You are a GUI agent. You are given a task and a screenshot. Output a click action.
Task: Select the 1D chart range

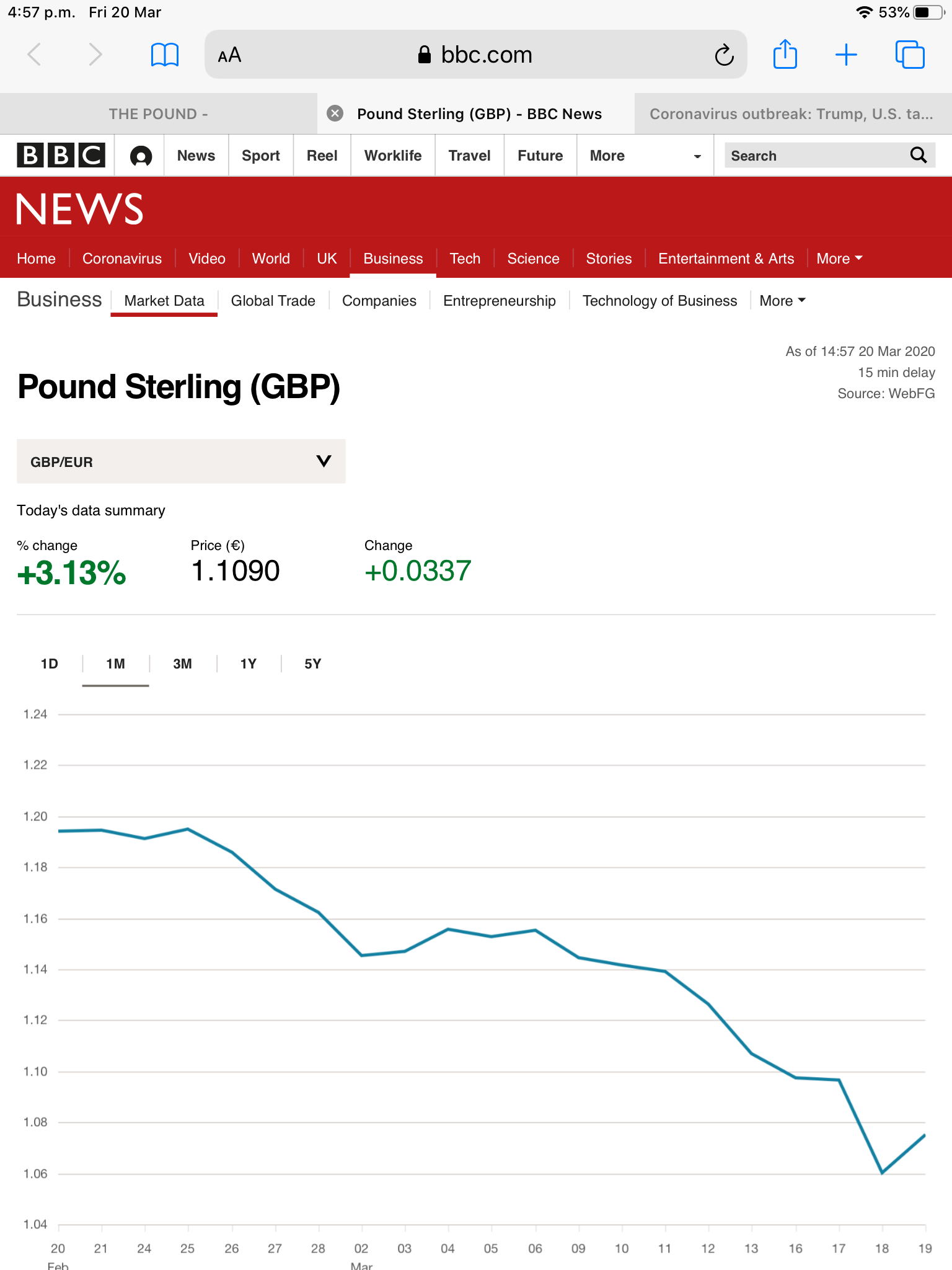[x=50, y=664]
